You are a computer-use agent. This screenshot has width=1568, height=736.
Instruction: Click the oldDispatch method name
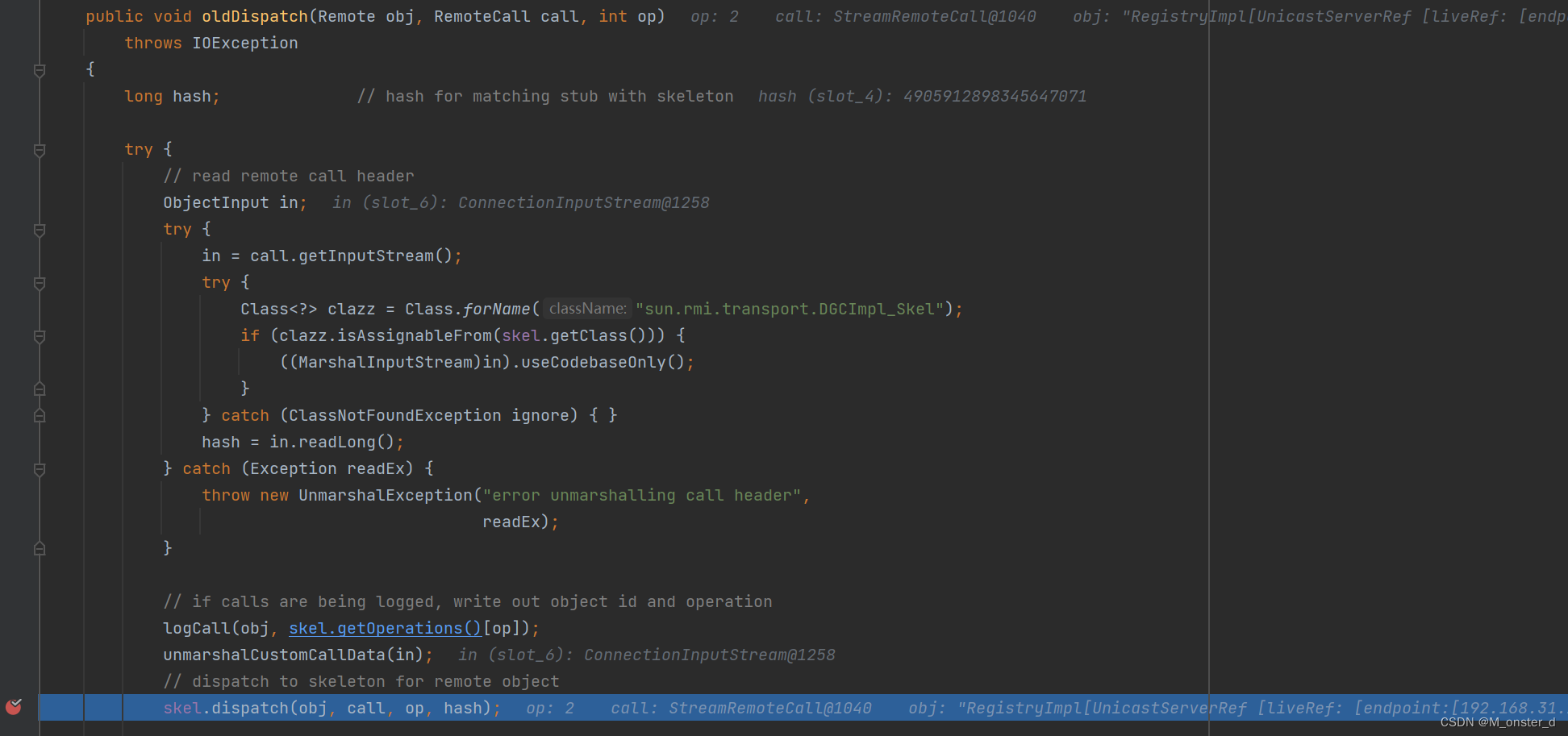tap(255, 16)
